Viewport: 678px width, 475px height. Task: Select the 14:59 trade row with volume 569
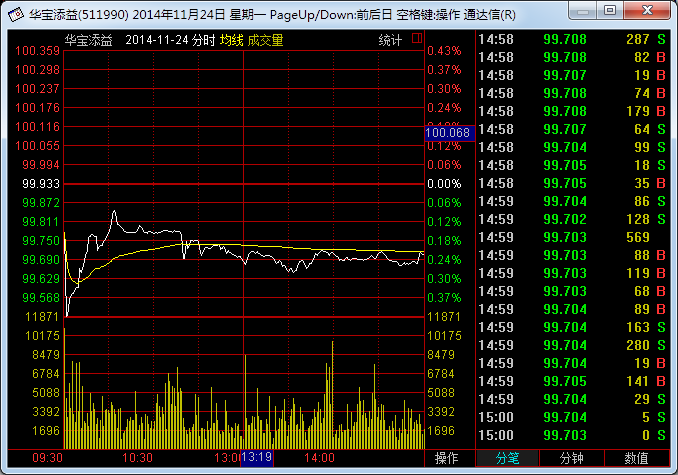tap(573, 237)
